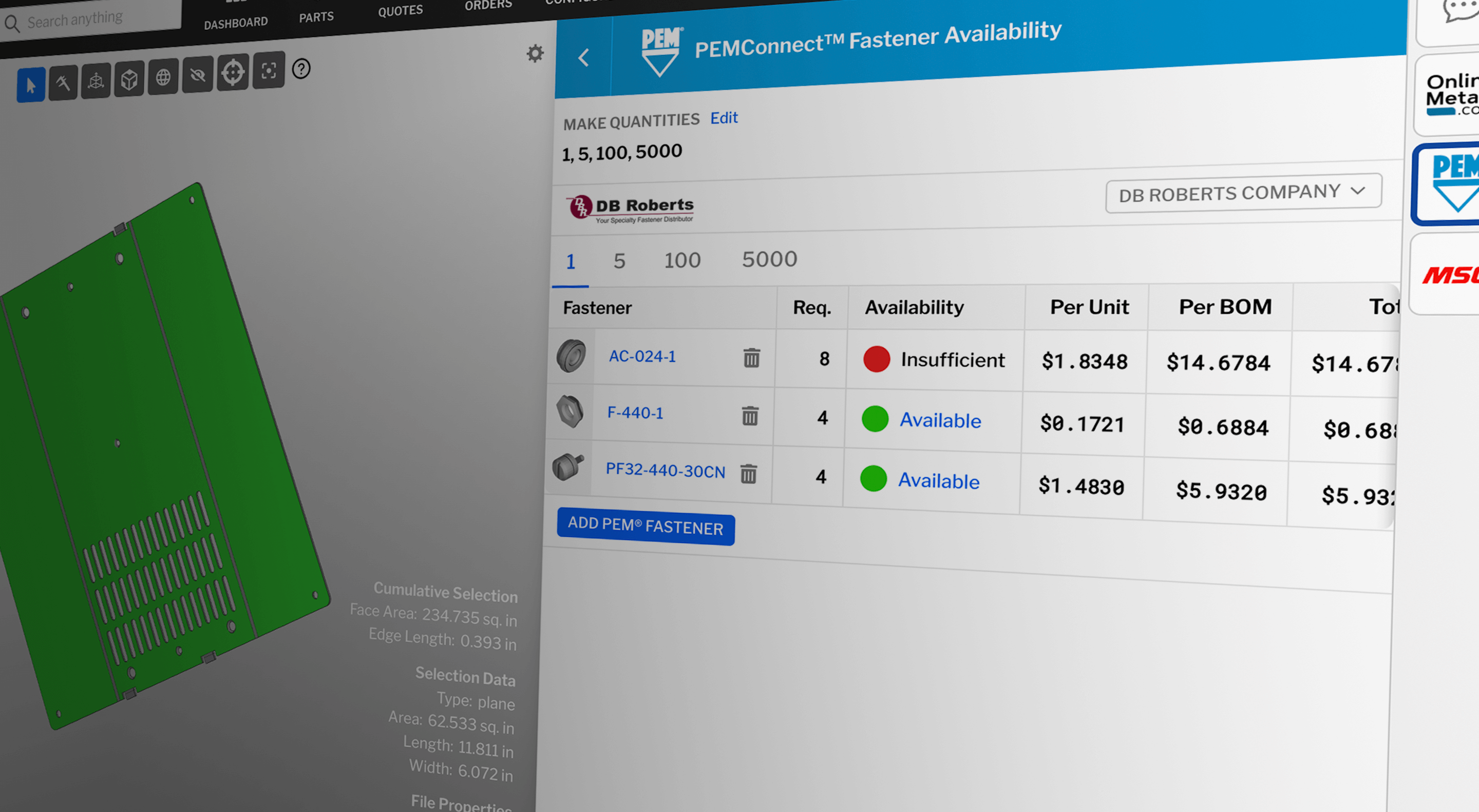Open the QUOTES menu item
This screenshot has width=1479, height=812.
point(400,10)
